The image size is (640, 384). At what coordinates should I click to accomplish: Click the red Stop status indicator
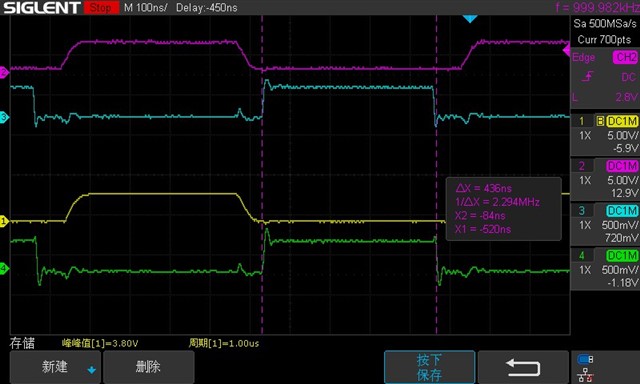click(101, 7)
